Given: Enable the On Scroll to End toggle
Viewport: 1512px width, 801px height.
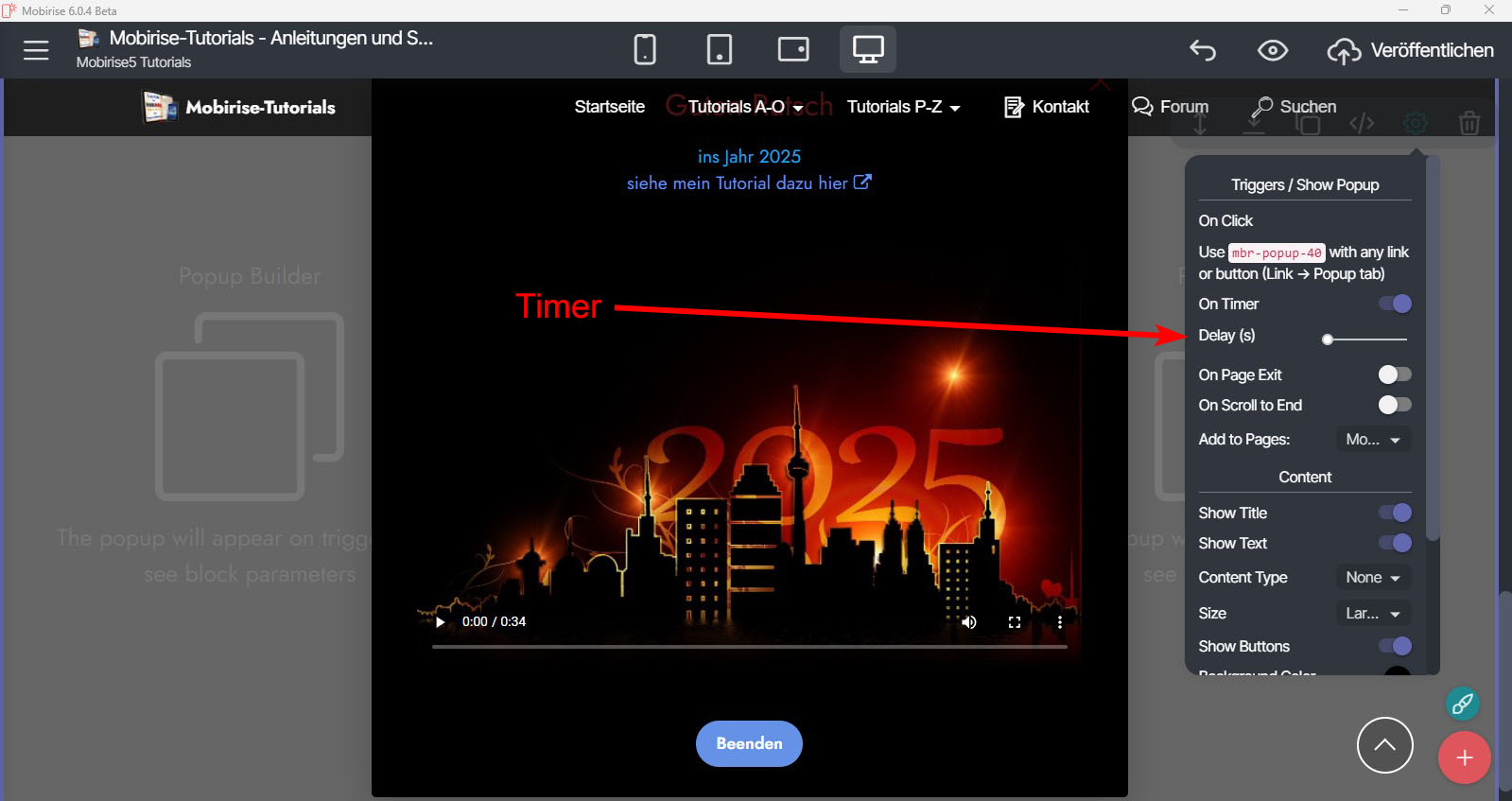Looking at the screenshot, I should [1395, 405].
